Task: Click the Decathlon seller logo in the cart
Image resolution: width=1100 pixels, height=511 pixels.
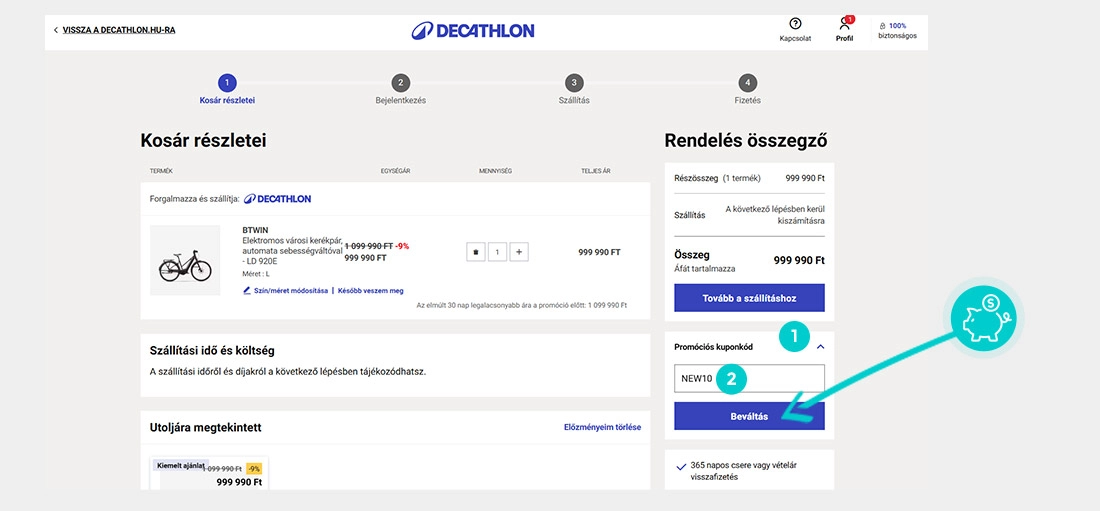Action: click(x=278, y=199)
